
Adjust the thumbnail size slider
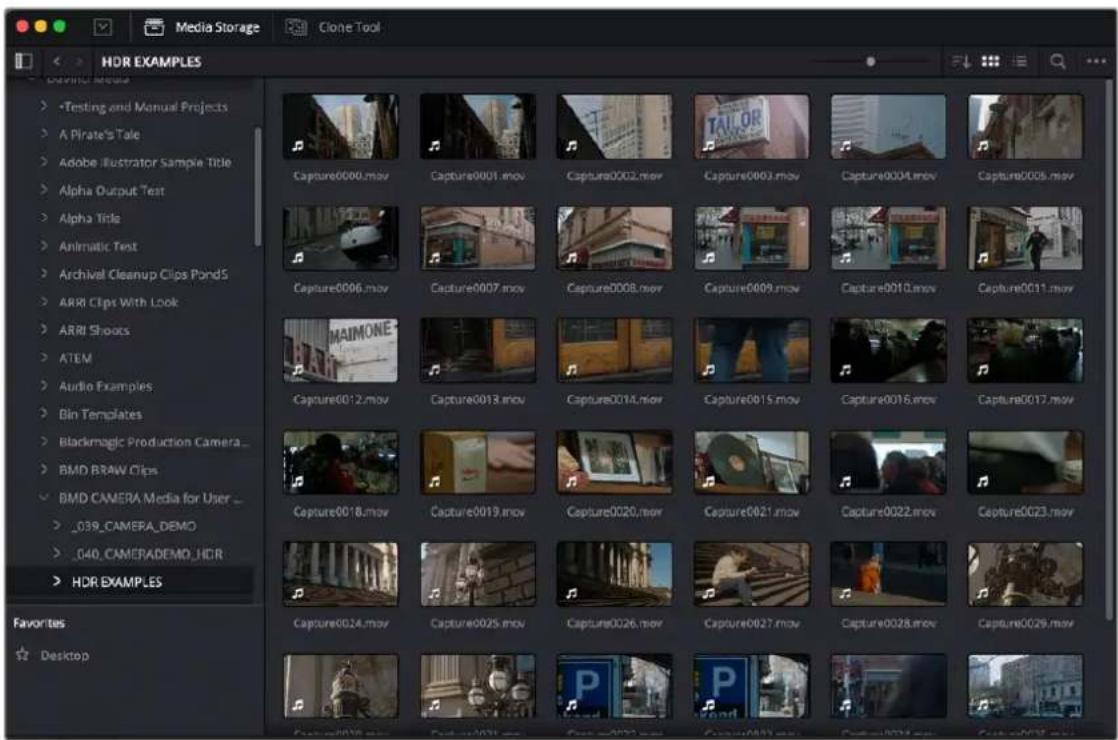click(x=871, y=61)
